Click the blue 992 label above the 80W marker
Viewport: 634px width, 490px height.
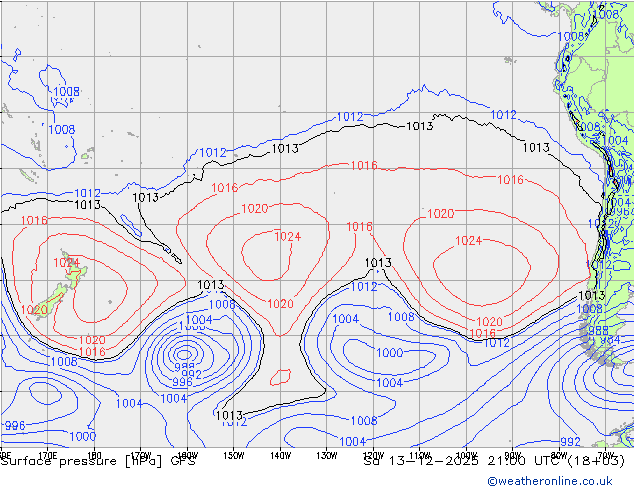click(x=570, y=441)
